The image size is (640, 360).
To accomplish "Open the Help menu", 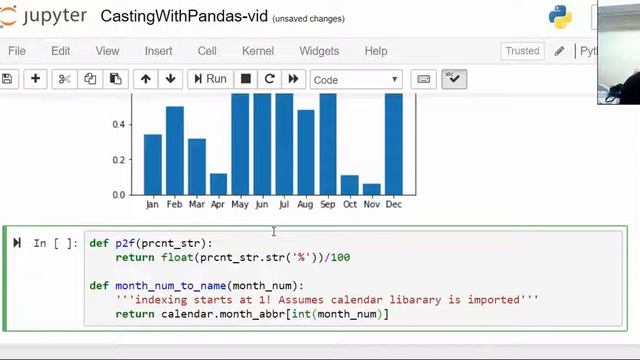I will click(x=376, y=51).
